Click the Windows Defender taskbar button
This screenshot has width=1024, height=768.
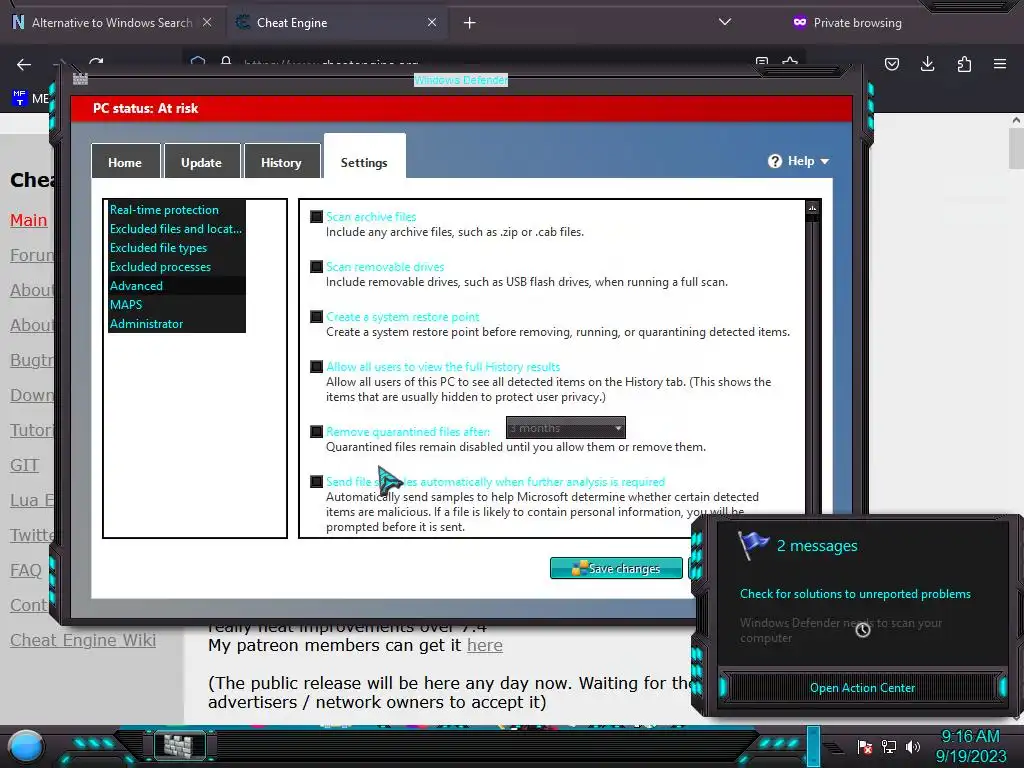179,745
